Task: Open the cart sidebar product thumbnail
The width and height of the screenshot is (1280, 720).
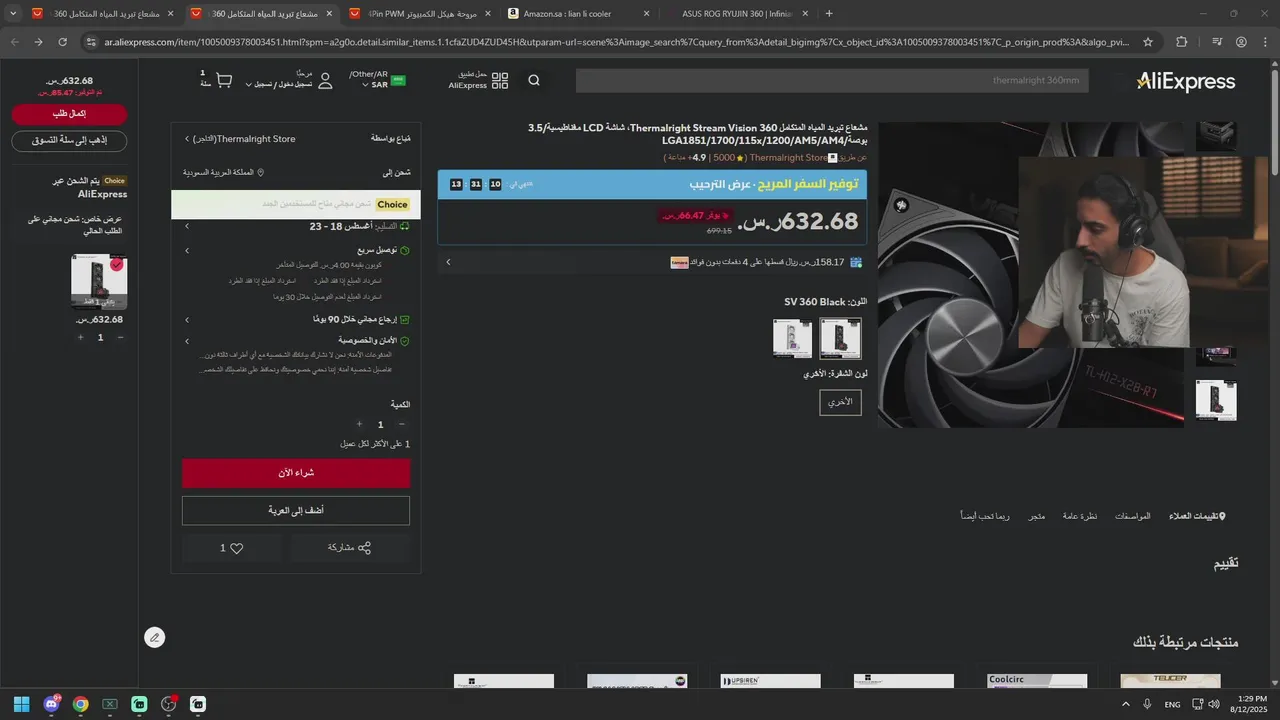Action: click(x=99, y=281)
